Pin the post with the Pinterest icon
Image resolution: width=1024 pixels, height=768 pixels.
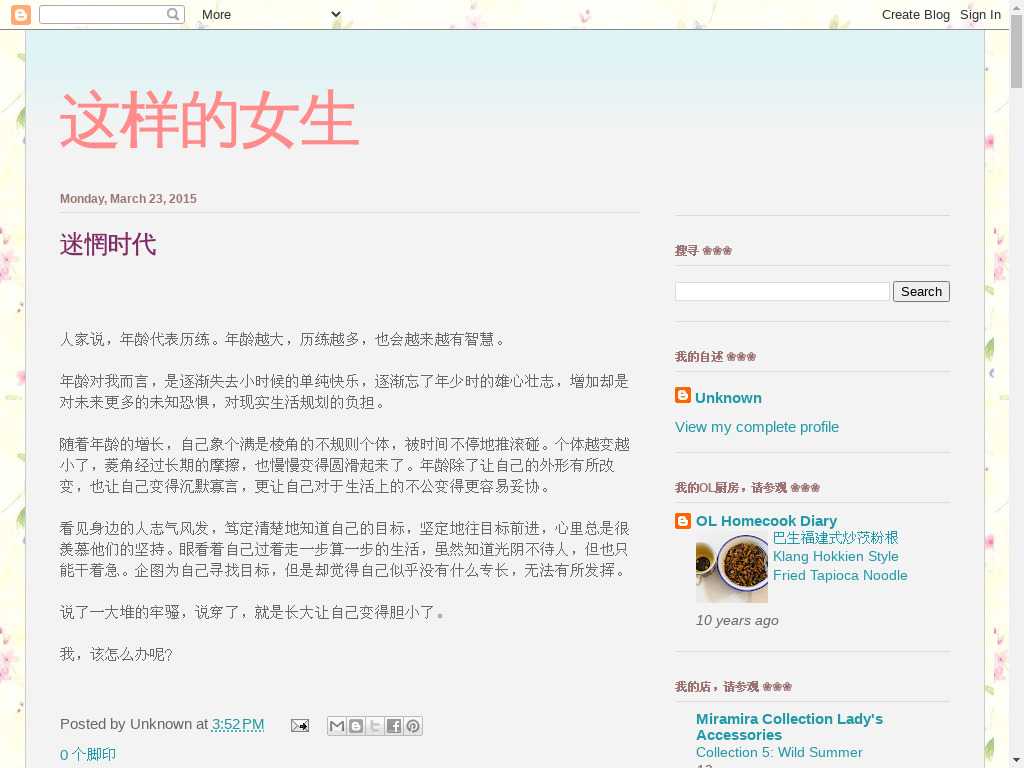click(412, 726)
